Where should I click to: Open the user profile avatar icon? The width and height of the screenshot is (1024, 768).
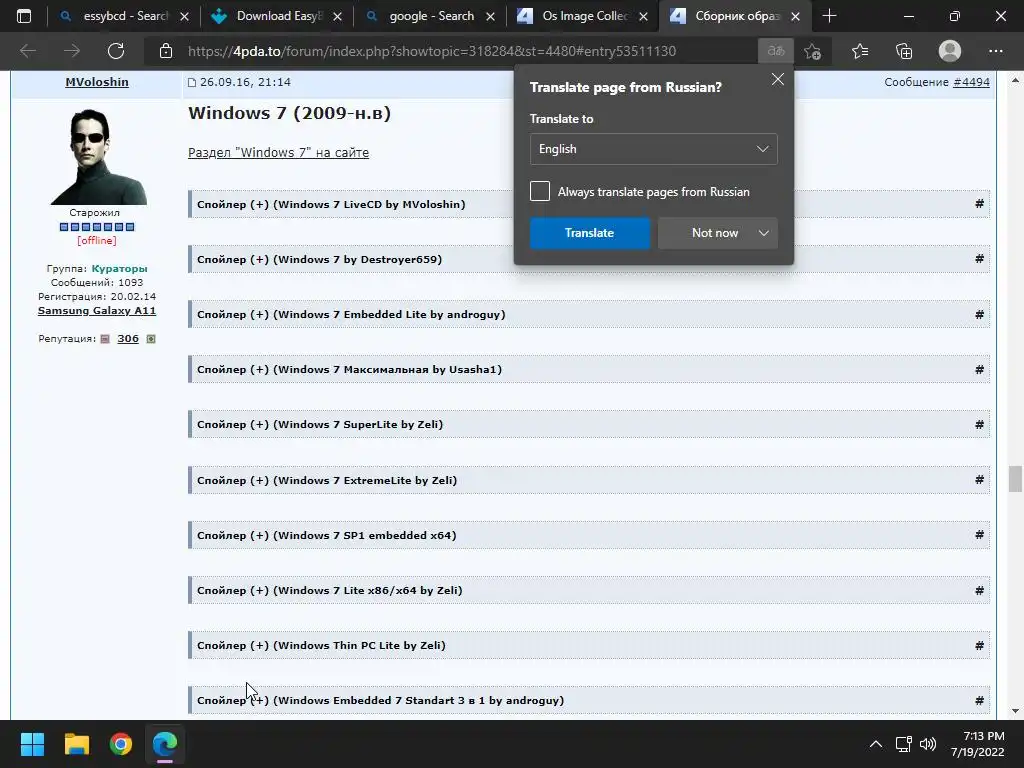[950, 51]
